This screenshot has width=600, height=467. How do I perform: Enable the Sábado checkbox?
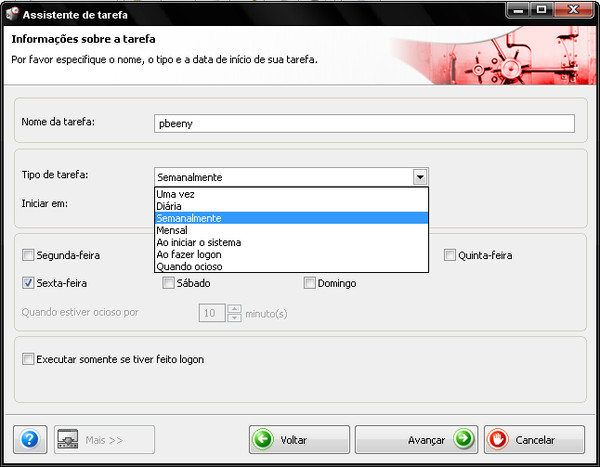point(168,283)
